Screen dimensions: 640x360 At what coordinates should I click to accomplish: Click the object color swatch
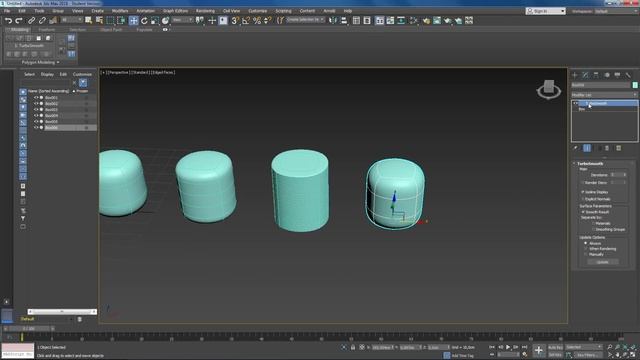point(635,85)
